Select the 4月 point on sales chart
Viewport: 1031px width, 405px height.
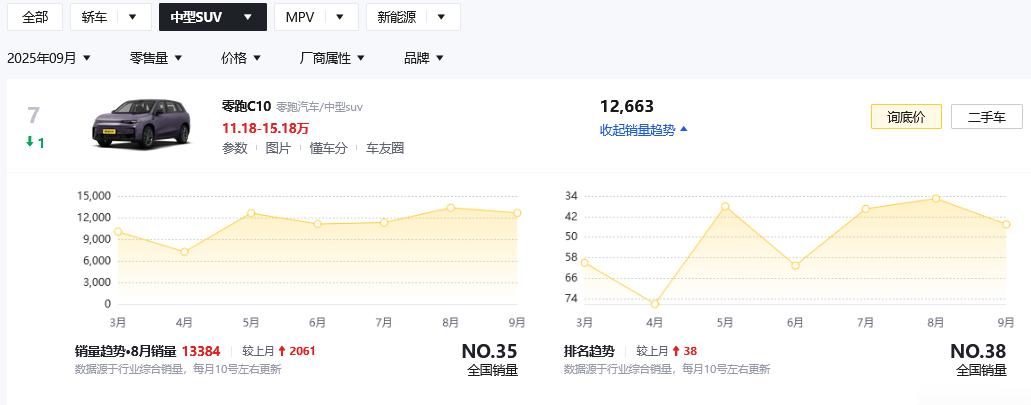pyautogui.click(x=185, y=252)
